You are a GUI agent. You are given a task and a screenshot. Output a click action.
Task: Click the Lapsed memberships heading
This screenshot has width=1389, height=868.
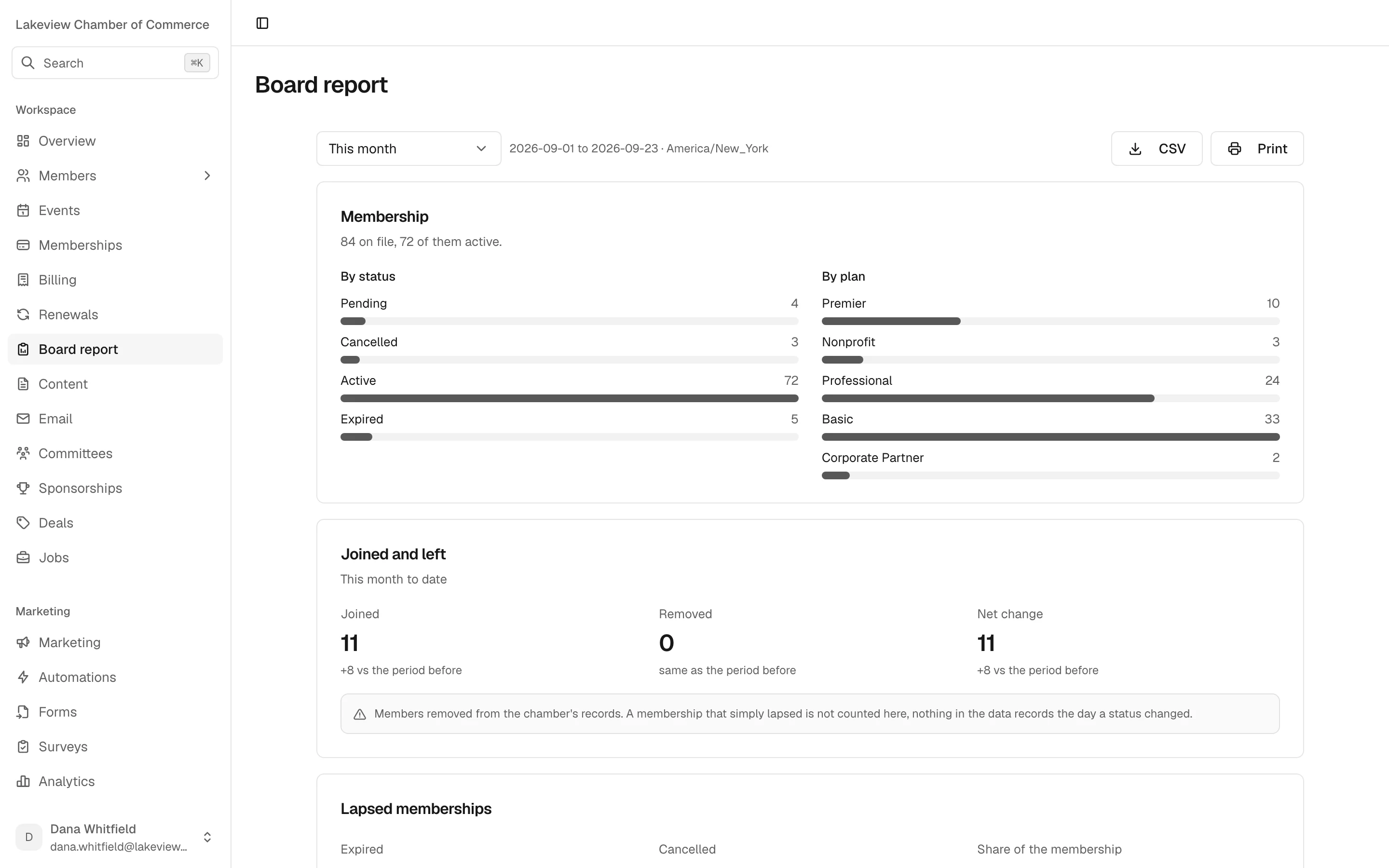coord(416,809)
